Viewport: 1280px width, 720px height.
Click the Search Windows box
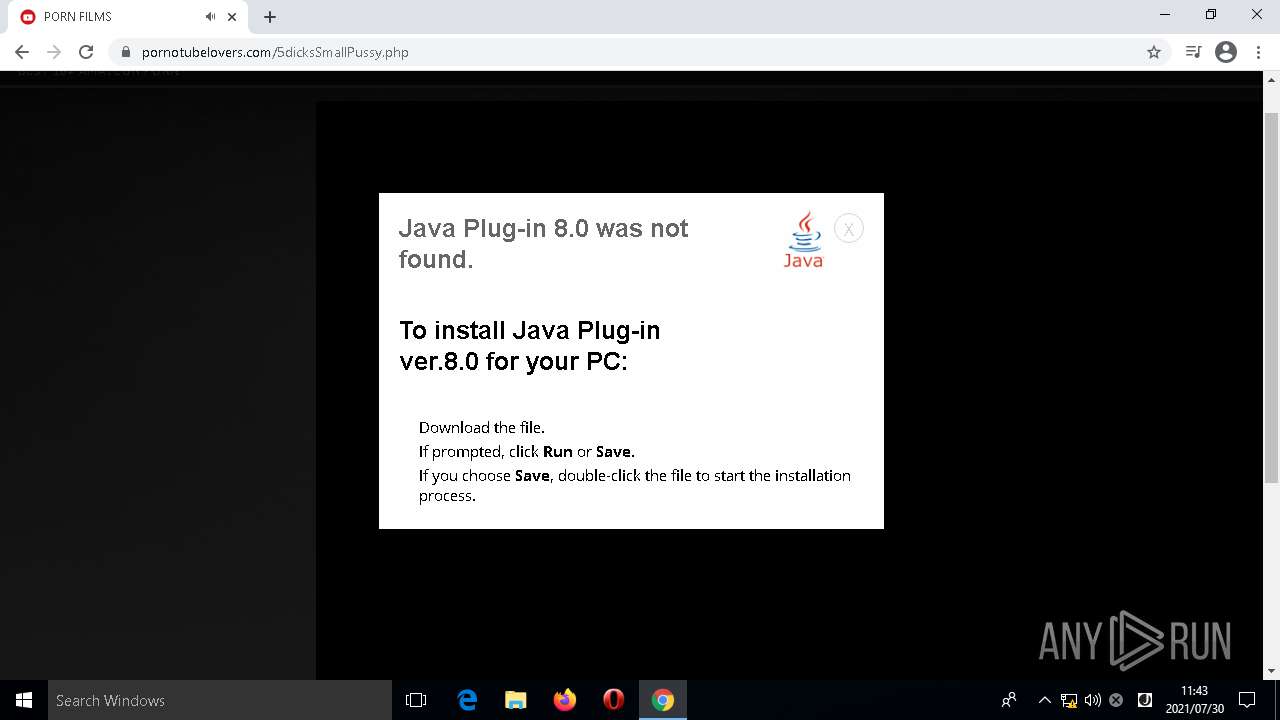pos(220,700)
